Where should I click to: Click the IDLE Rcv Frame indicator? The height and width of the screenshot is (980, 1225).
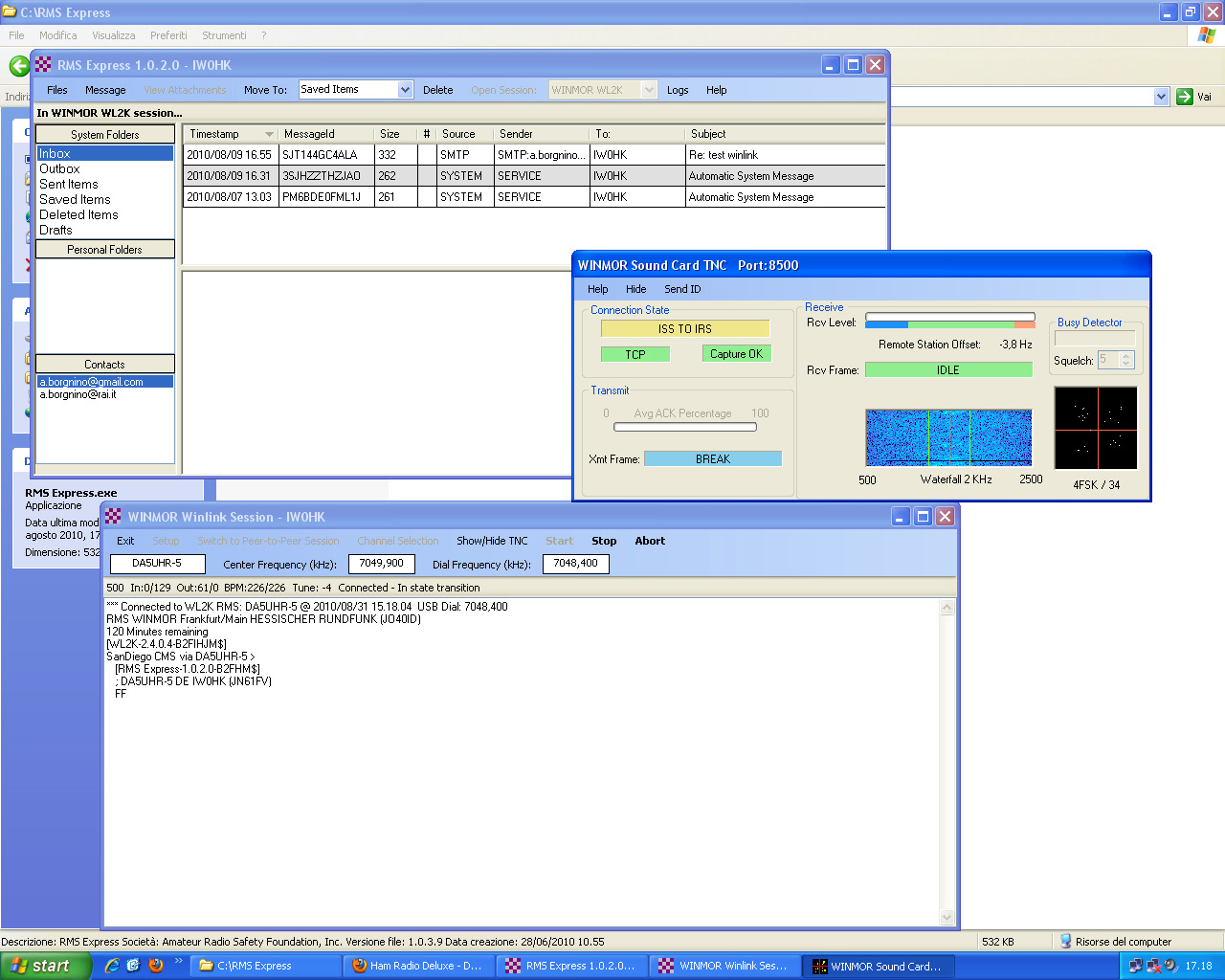(x=948, y=369)
